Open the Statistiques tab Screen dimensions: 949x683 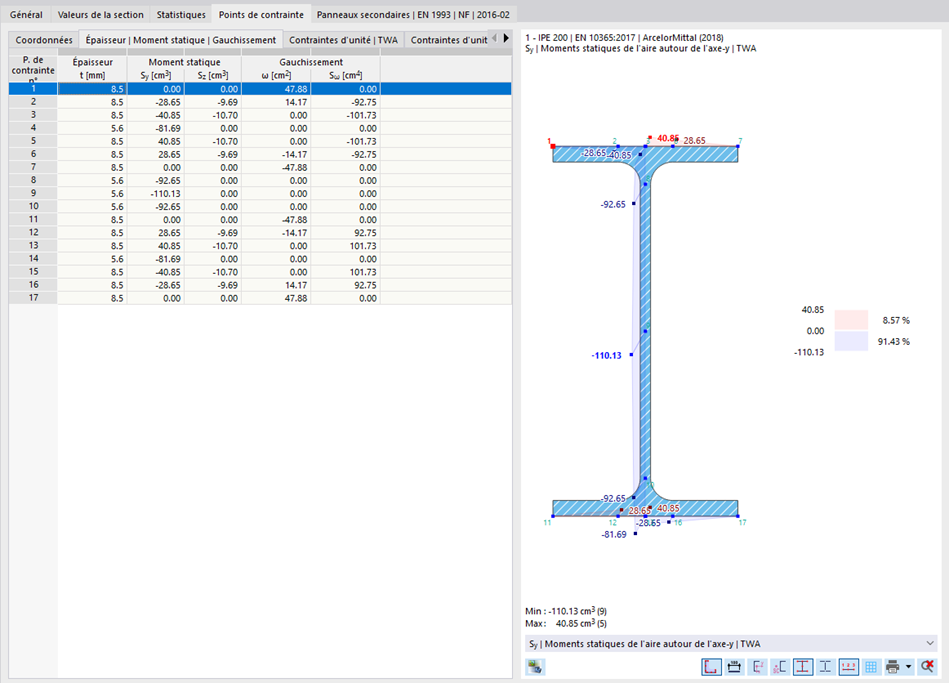181,15
